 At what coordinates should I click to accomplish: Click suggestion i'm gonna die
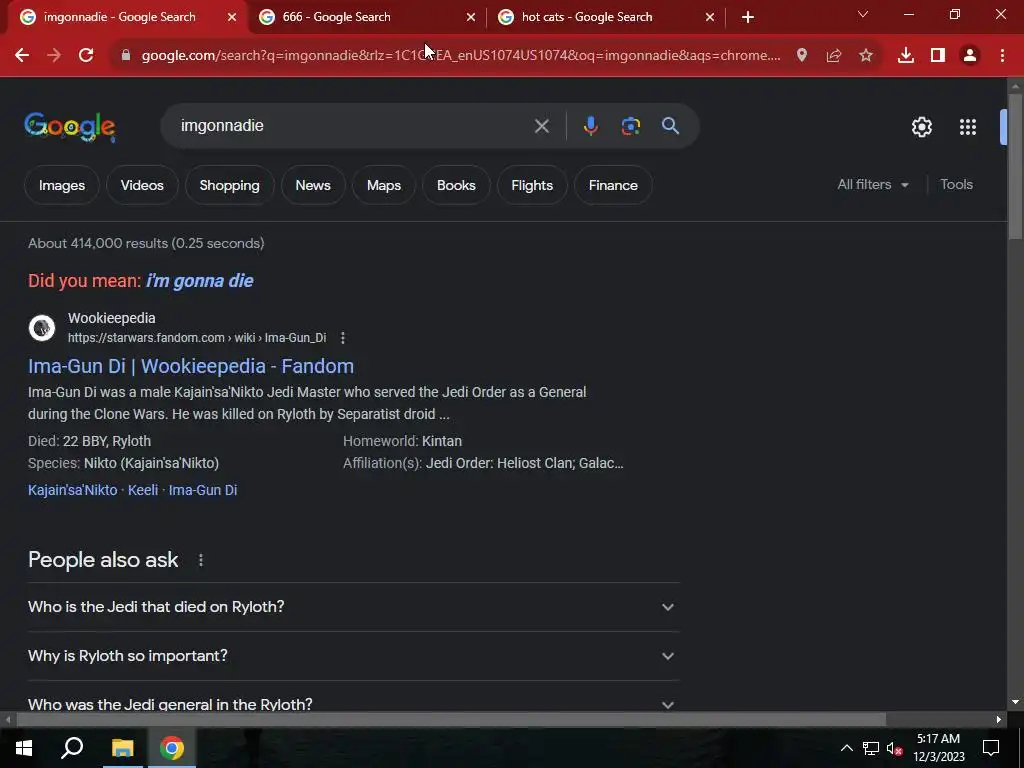(200, 281)
